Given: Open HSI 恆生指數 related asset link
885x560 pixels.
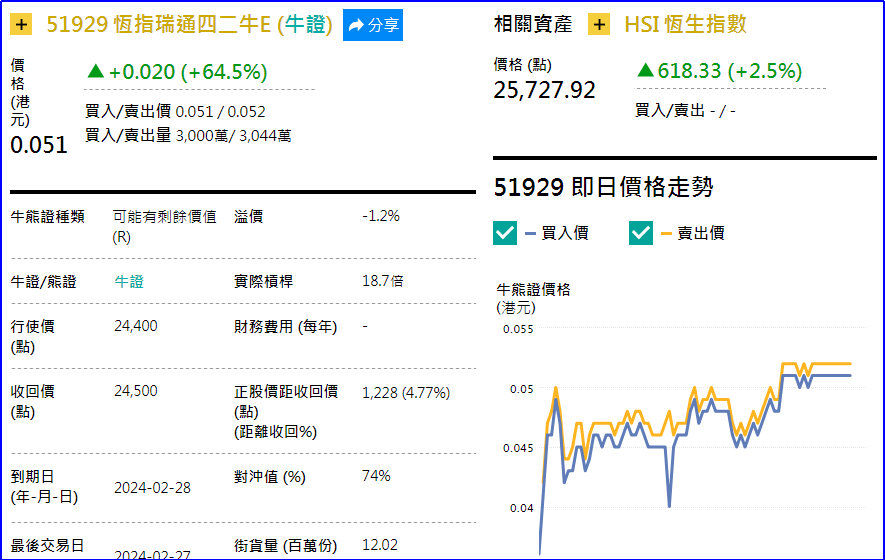Looking at the screenshot, I should pyautogui.click(x=685, y=24).
